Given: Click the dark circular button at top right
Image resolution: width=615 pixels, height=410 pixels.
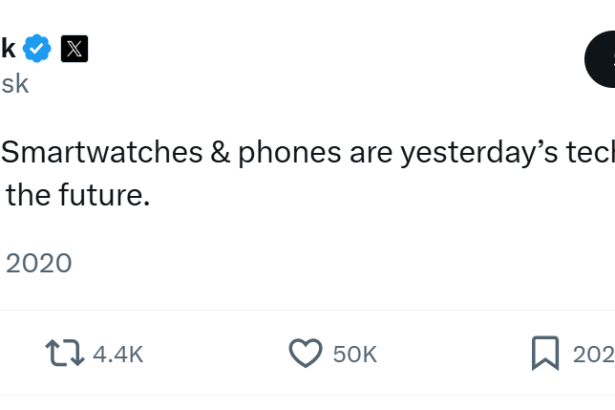Looking at the screenshot, I should click(602, 58).
